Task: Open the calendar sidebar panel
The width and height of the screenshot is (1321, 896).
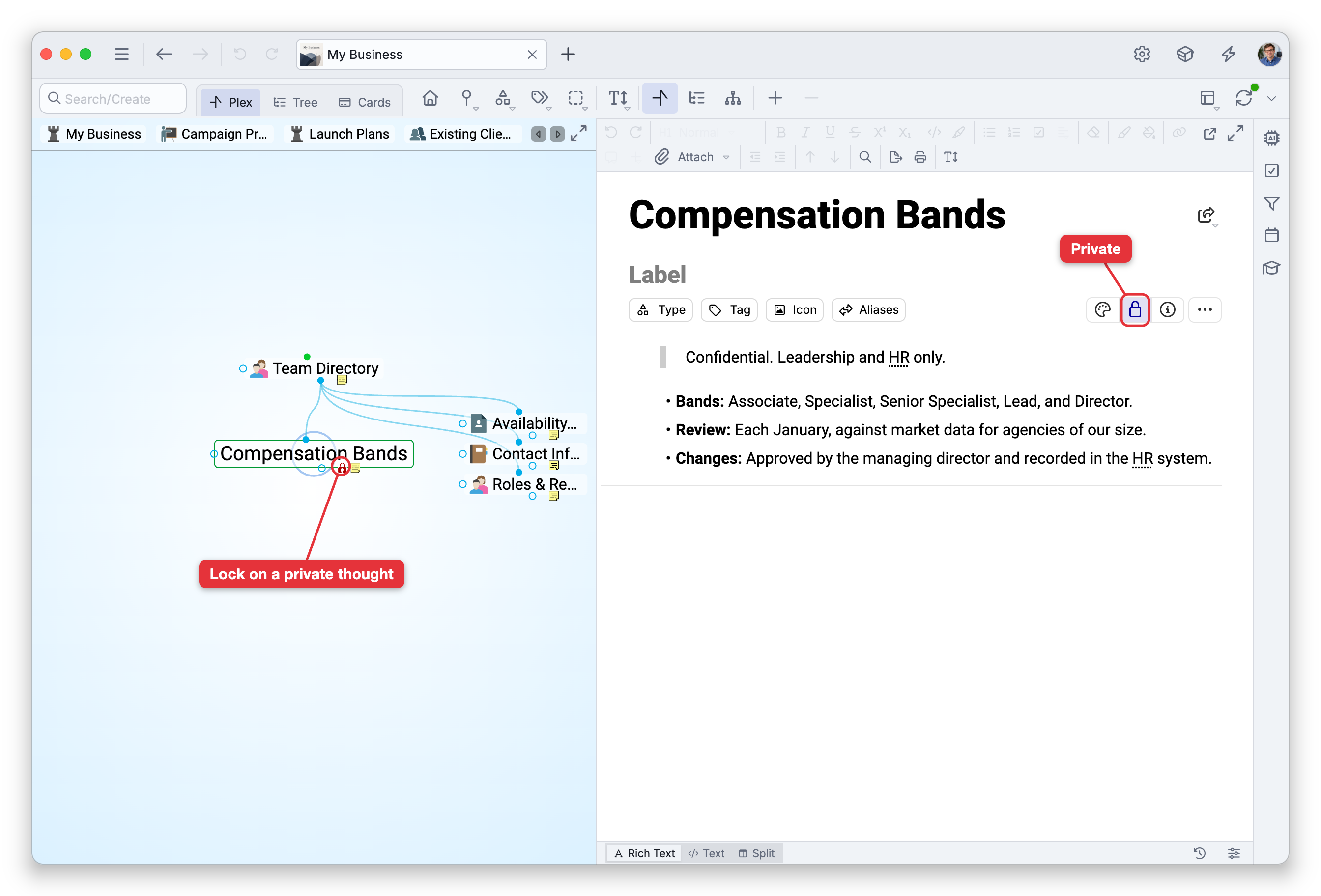Action: point(1271,235)
